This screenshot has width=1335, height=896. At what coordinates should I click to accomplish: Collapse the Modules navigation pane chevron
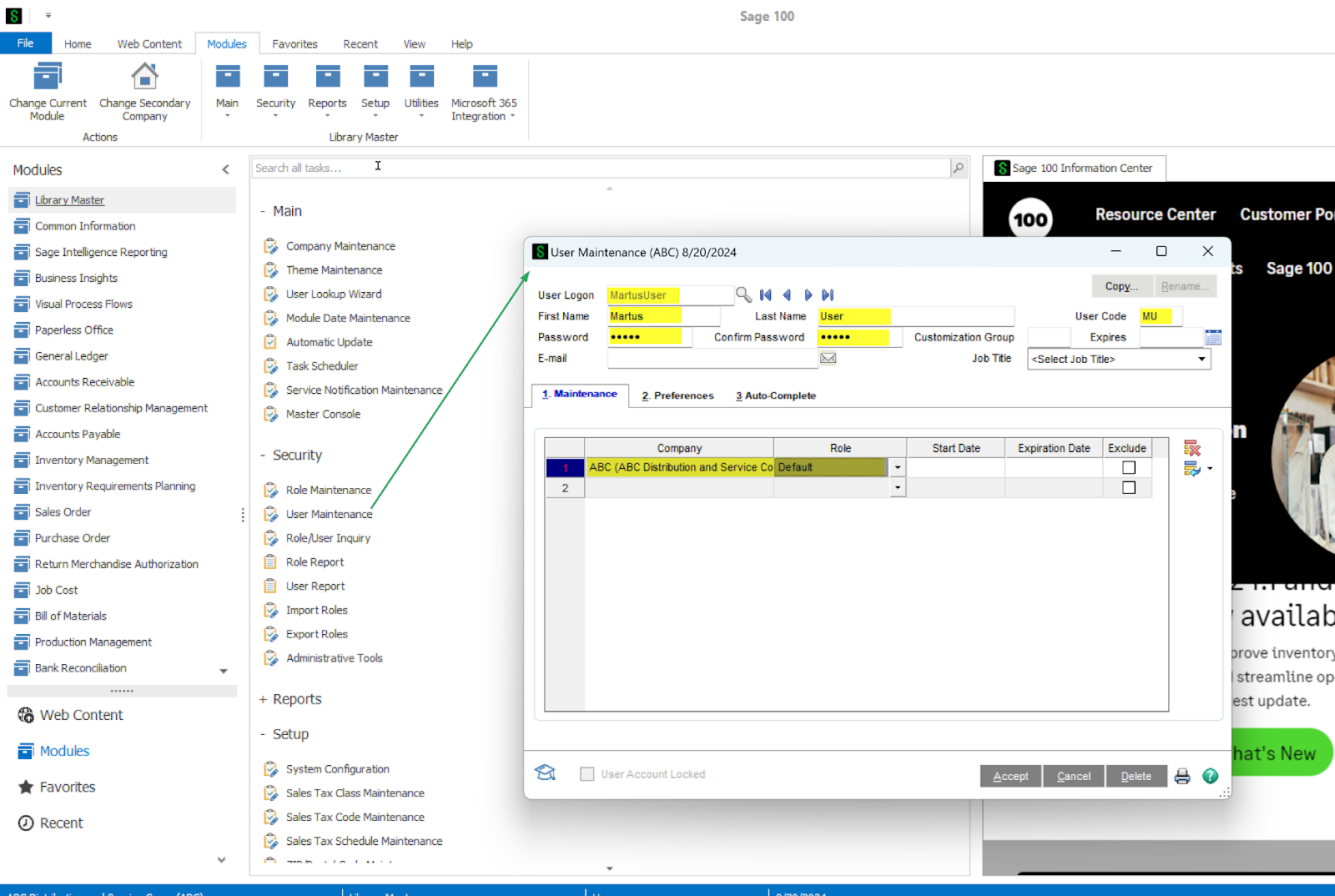225,169
